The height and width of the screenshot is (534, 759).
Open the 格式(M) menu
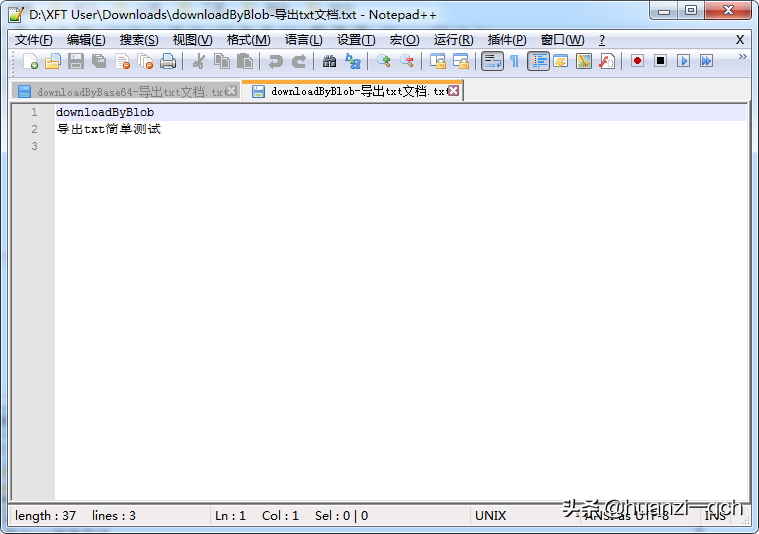pyautogui.click(x=248, y=40)
